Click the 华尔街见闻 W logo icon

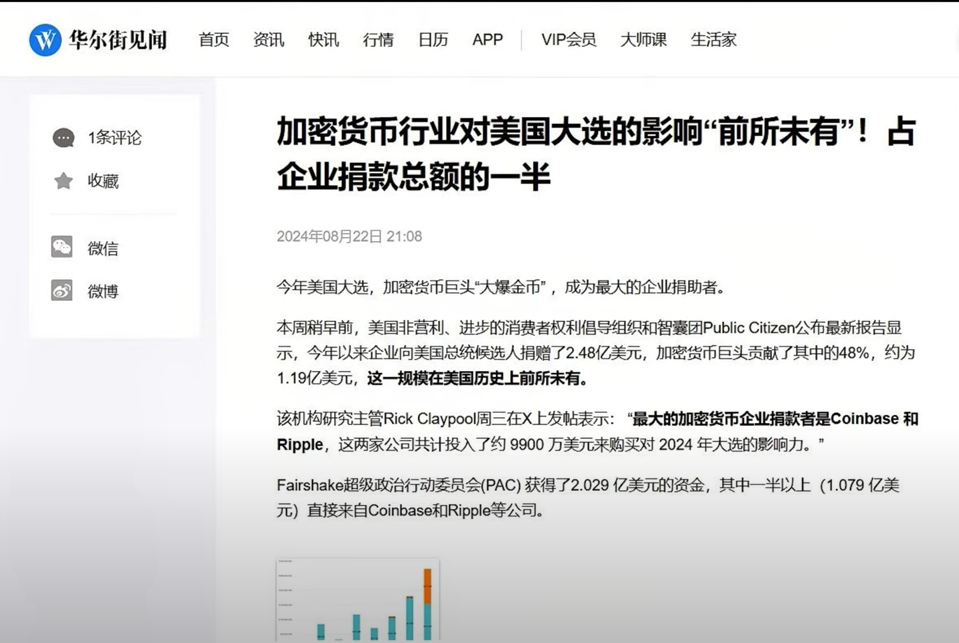click(45, 40)
